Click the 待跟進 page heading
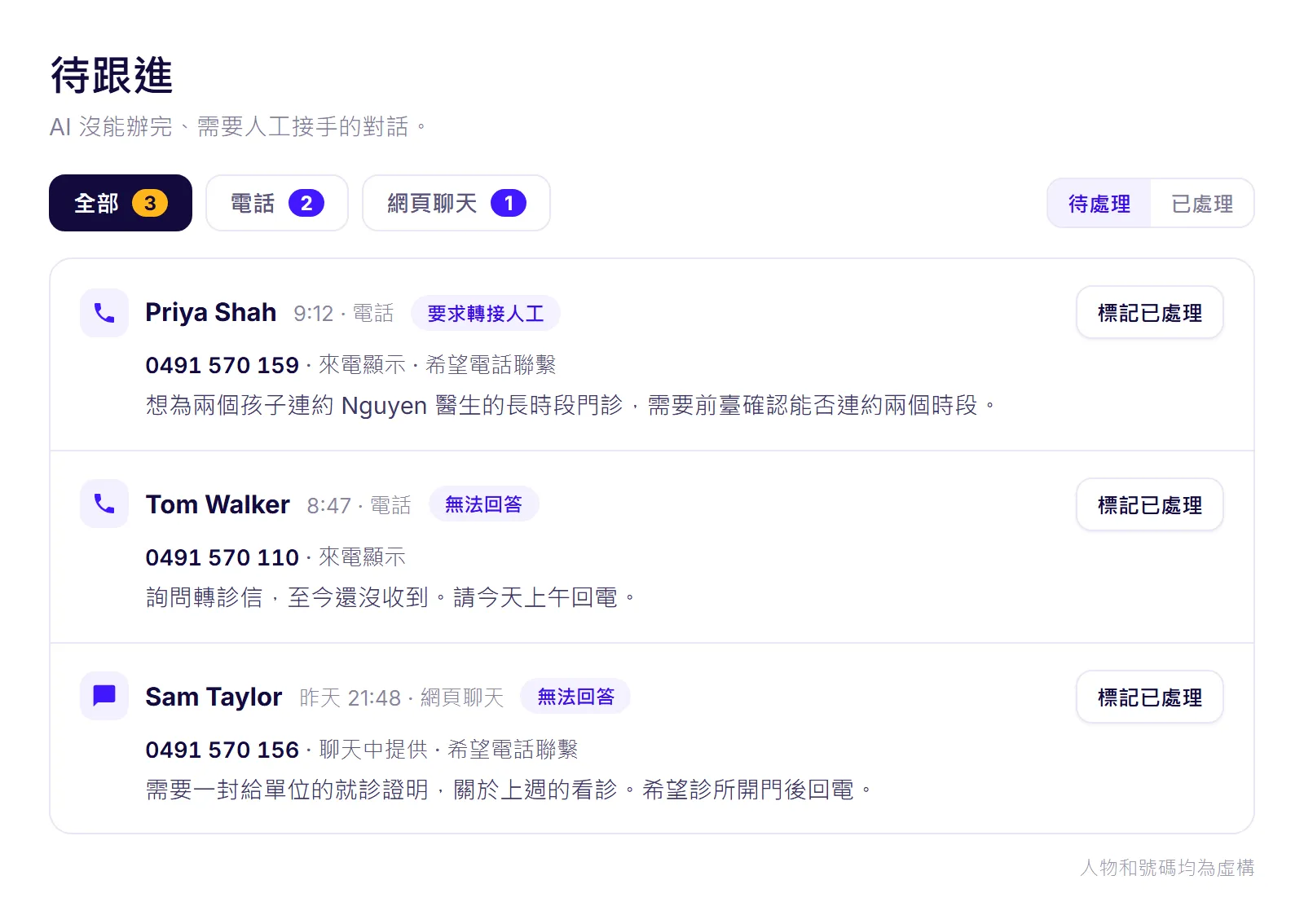 112,76
